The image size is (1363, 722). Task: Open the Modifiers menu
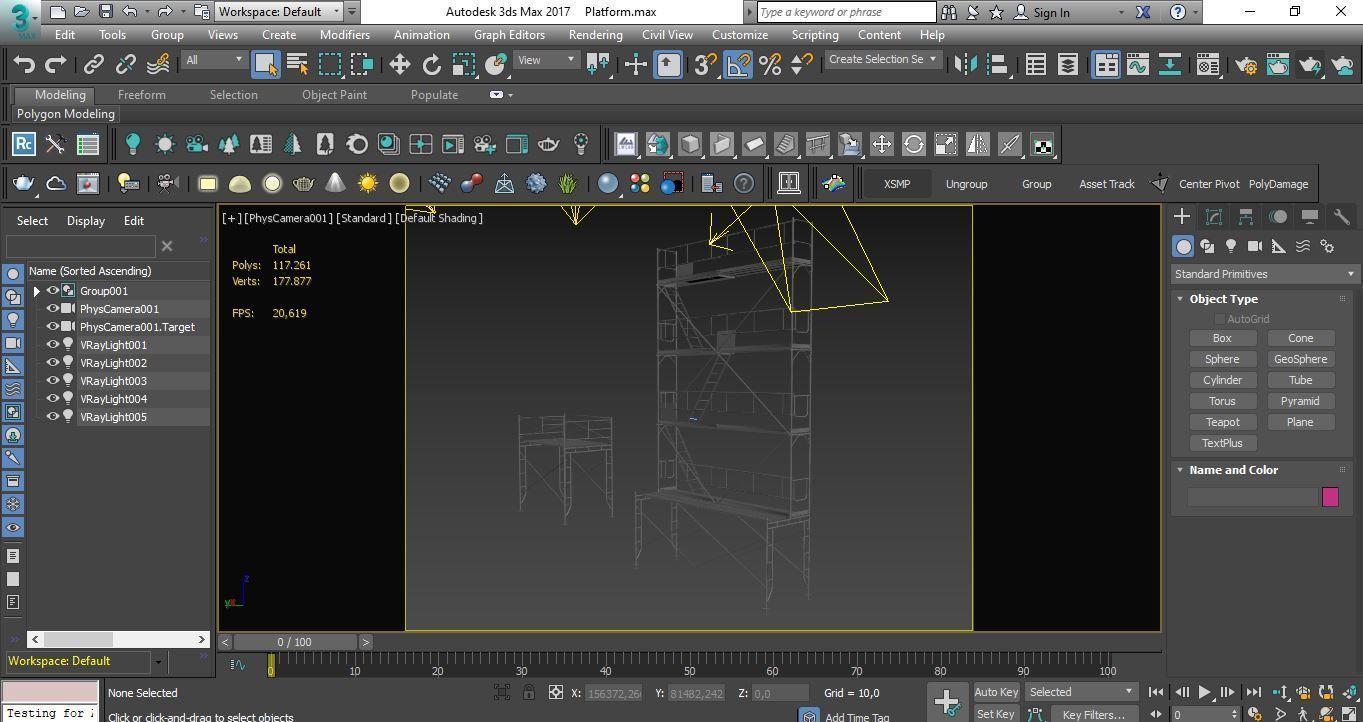coord(345,34)
